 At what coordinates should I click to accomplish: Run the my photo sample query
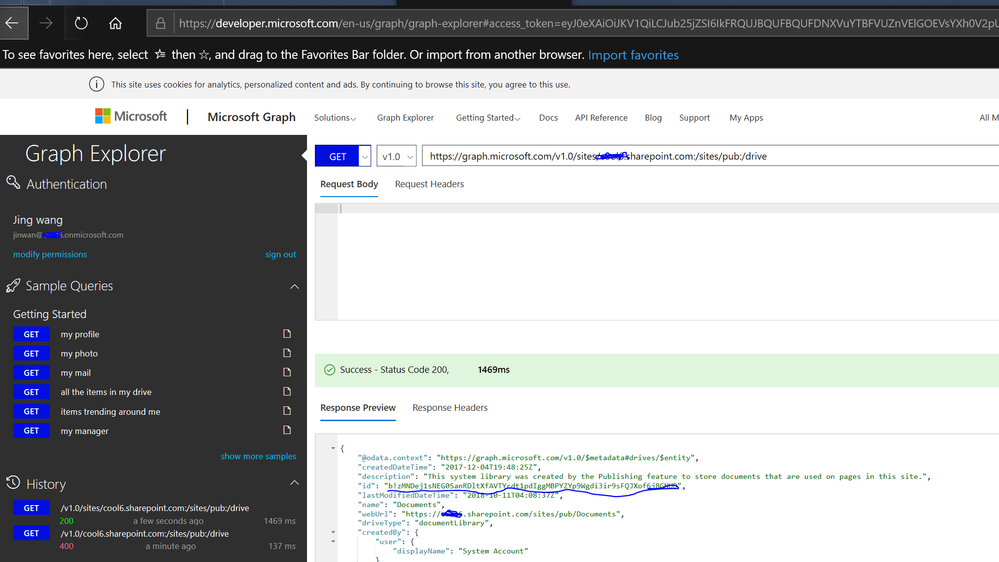(x=31, y=353)
